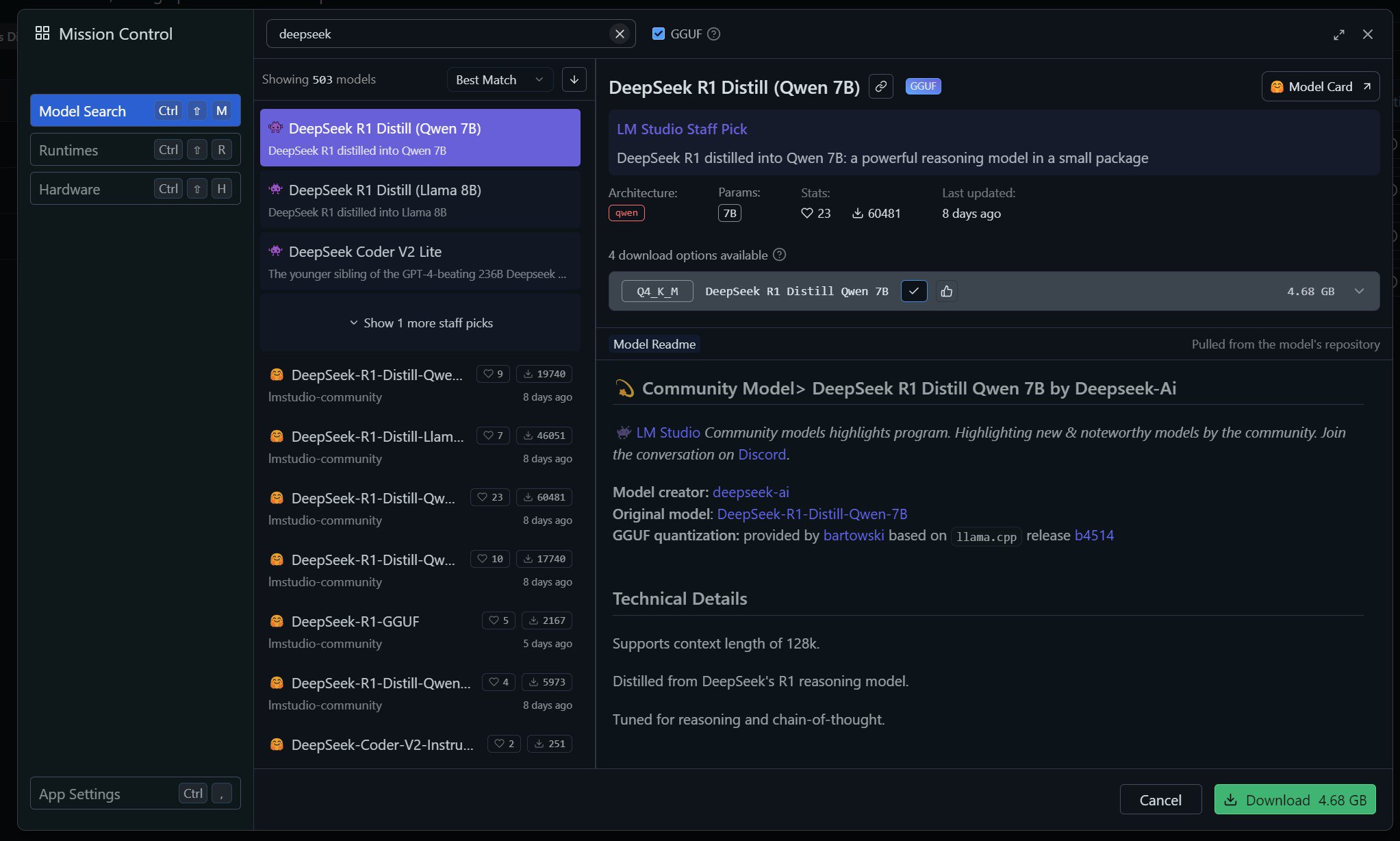Click the Download 4.68 GB button
Image resolution: width=1400 pixels, height=841 pixels.
coord(1294,799)
